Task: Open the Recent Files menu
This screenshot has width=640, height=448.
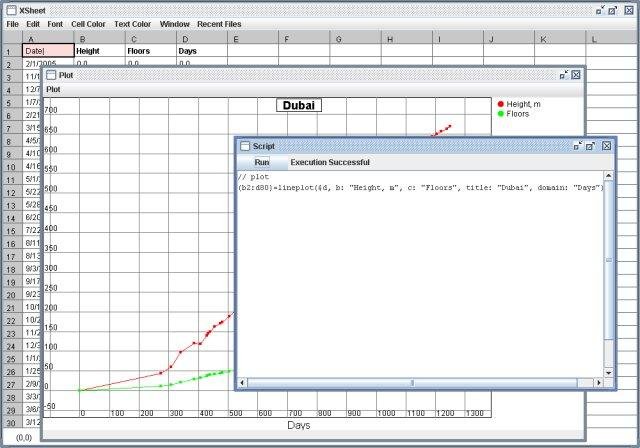Action: coord(219,24)
